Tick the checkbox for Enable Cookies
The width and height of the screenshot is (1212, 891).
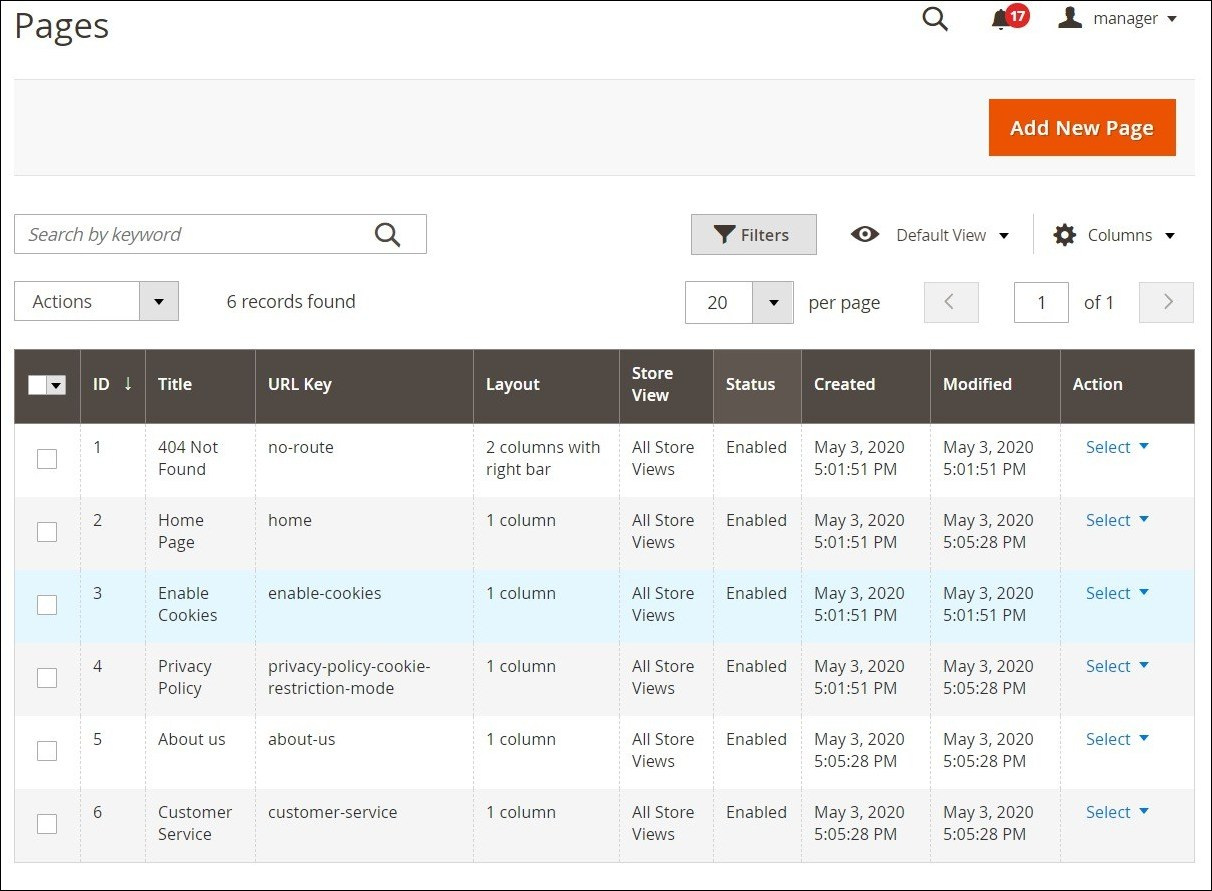coord(47,605)
